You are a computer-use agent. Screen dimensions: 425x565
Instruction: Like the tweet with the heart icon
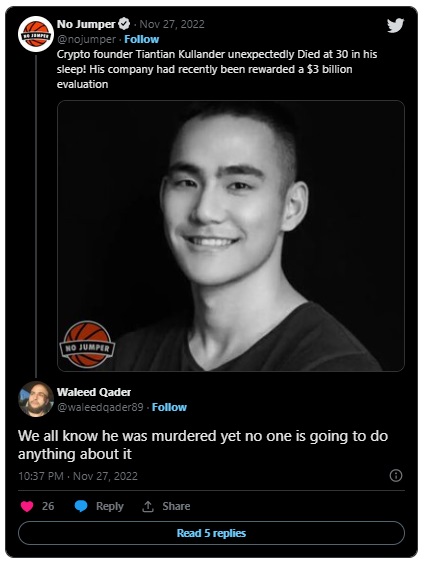coord(27,506)
